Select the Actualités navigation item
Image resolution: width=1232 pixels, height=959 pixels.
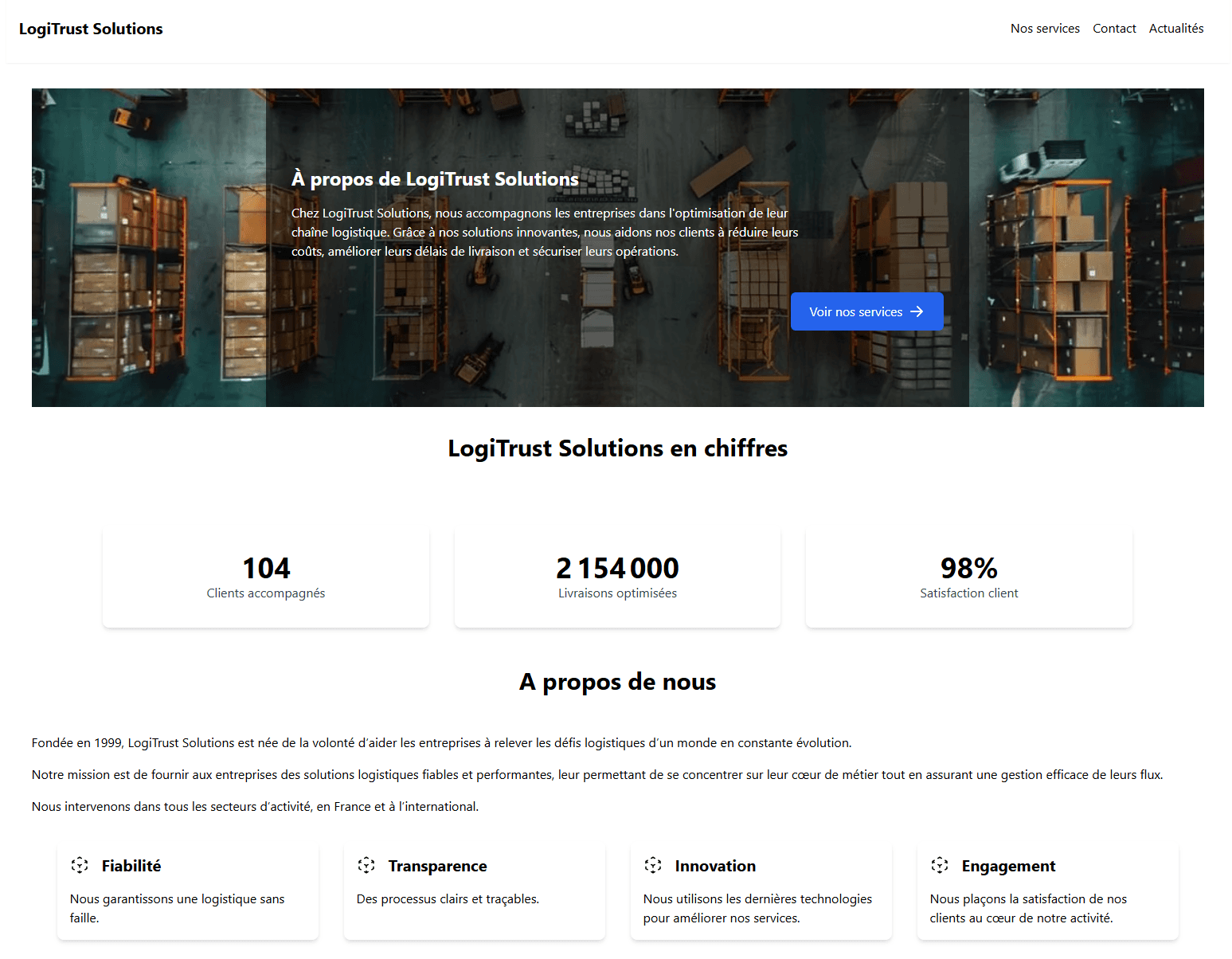1176,29
